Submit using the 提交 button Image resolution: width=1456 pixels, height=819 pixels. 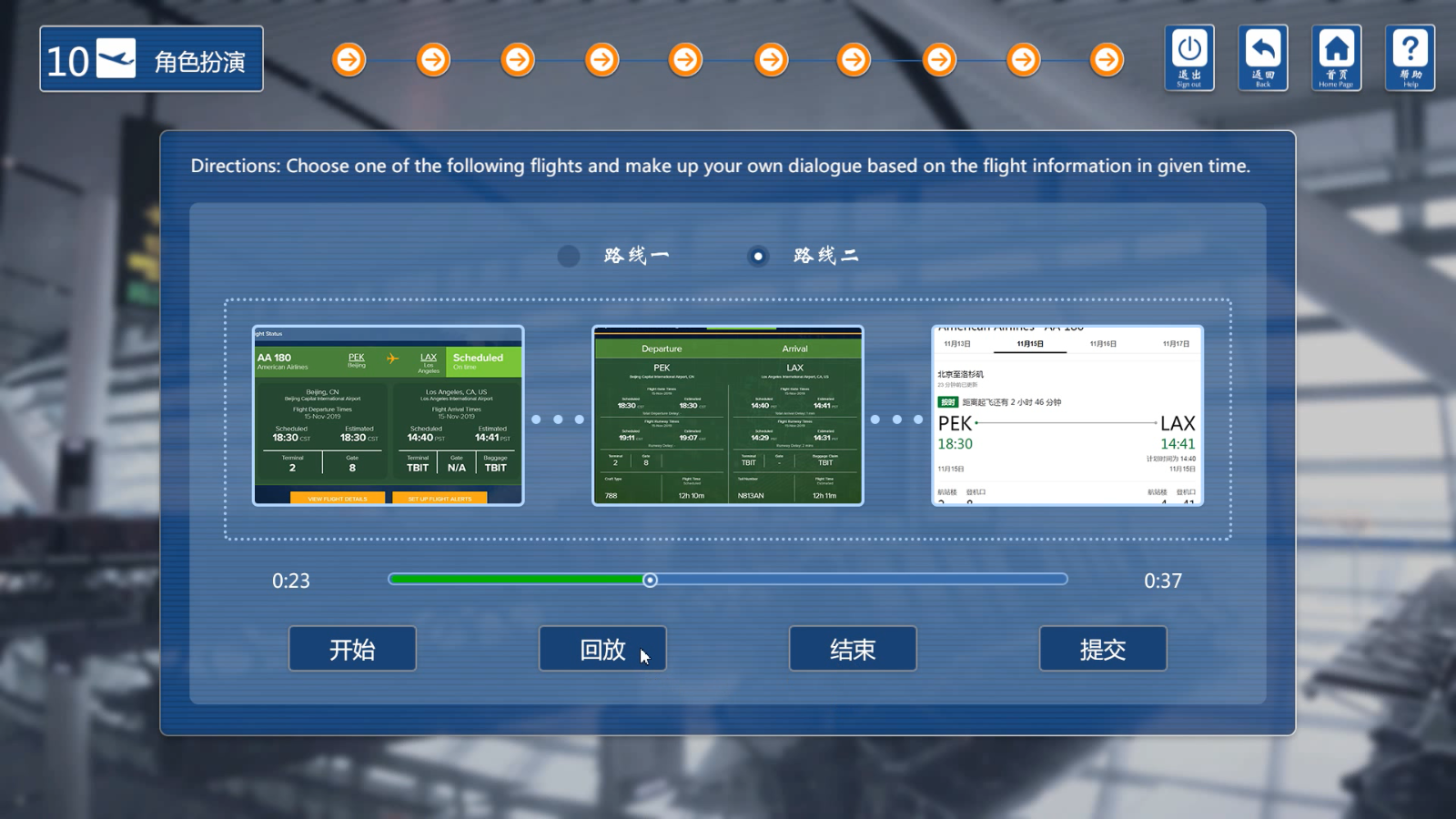[x=1102, y=649]
